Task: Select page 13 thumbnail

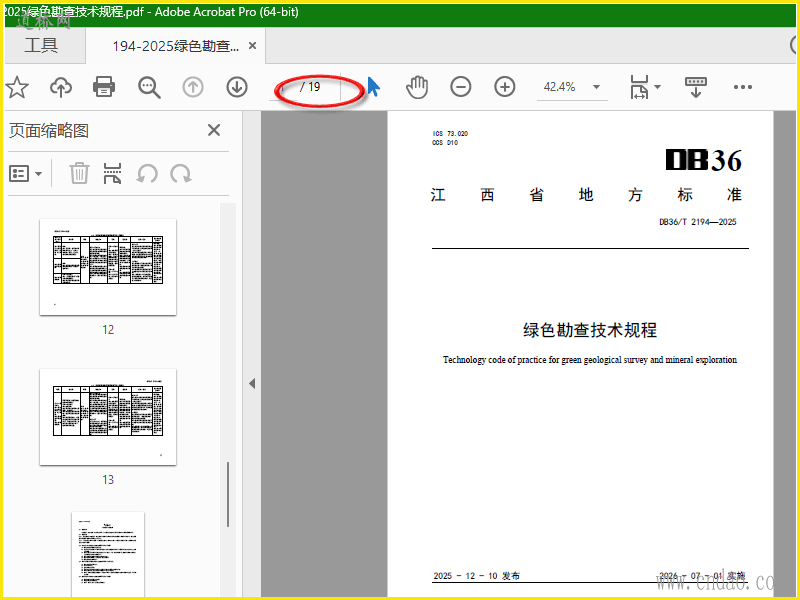Action: point(108,417)
